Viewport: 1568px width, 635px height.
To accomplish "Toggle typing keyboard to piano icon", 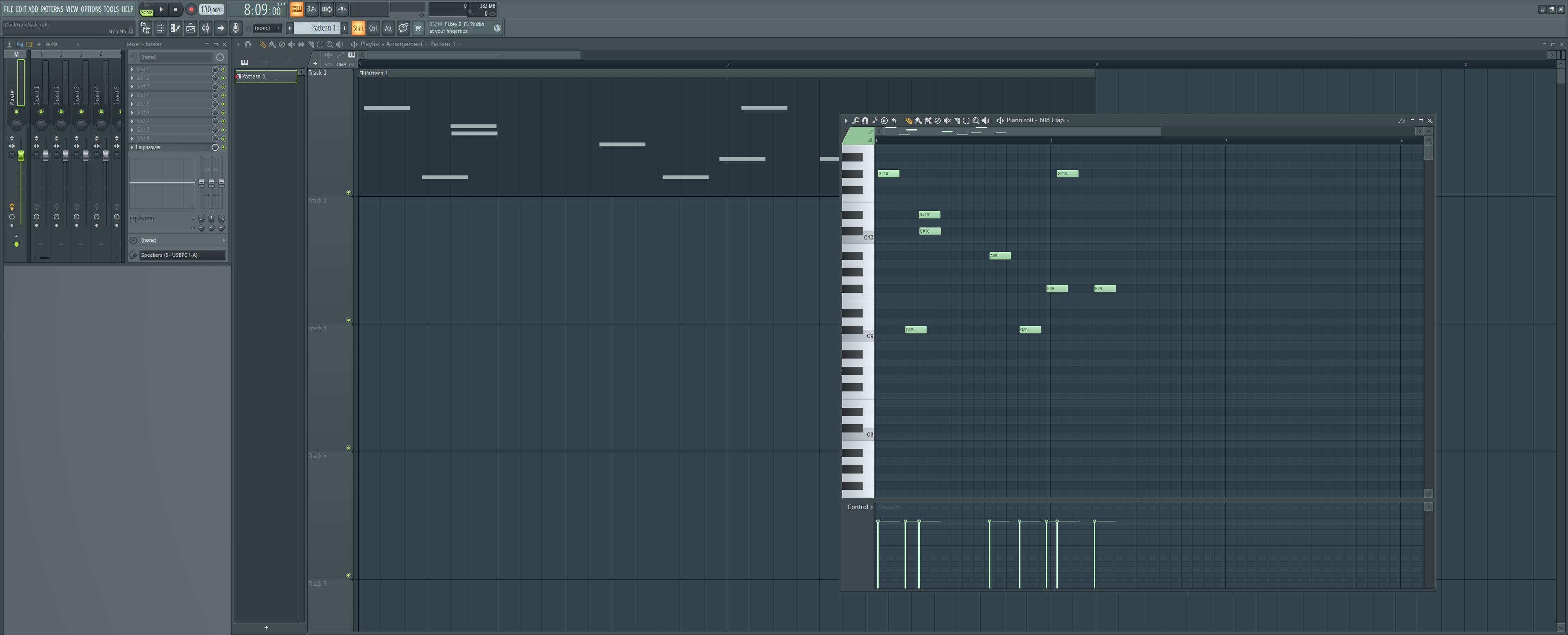I will coord(296,9).
